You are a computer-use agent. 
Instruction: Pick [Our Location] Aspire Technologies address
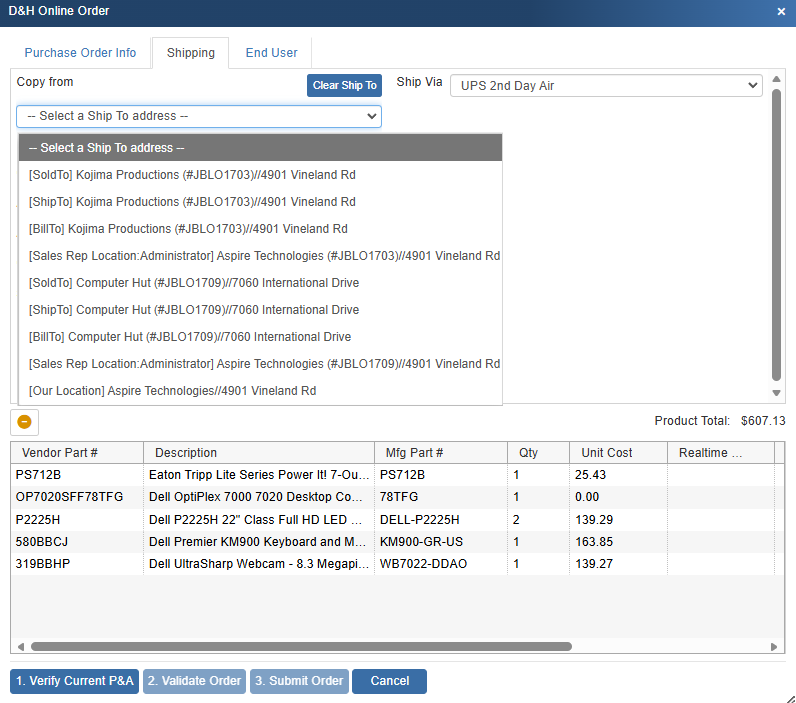(x=172, y=391)
